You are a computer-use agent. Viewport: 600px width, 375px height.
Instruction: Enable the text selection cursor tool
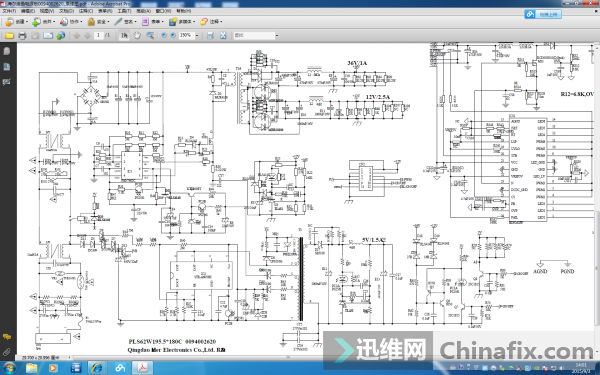pyautogui.click(x=124, y=35)
